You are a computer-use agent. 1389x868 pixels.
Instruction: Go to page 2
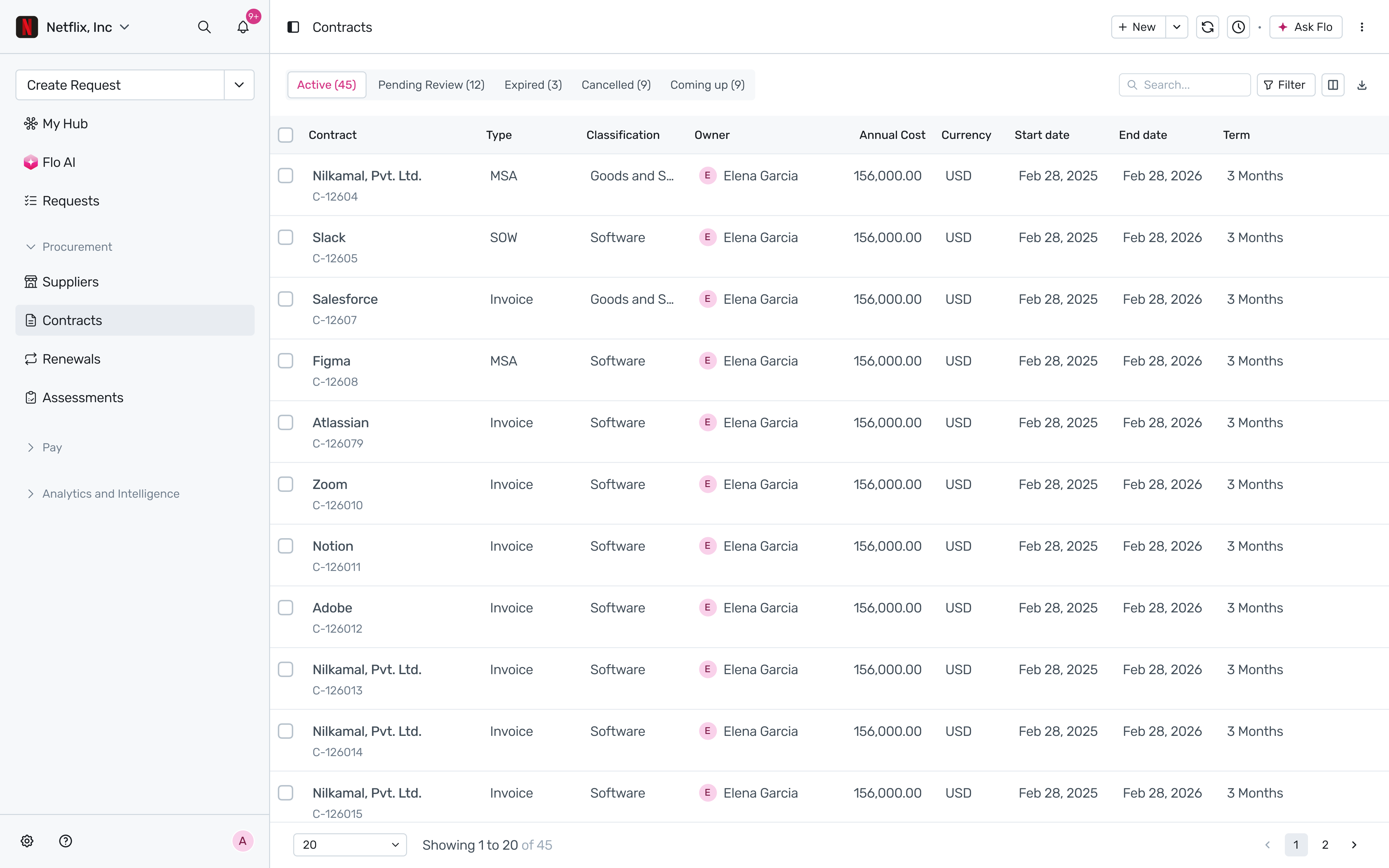click(1325, 845)
